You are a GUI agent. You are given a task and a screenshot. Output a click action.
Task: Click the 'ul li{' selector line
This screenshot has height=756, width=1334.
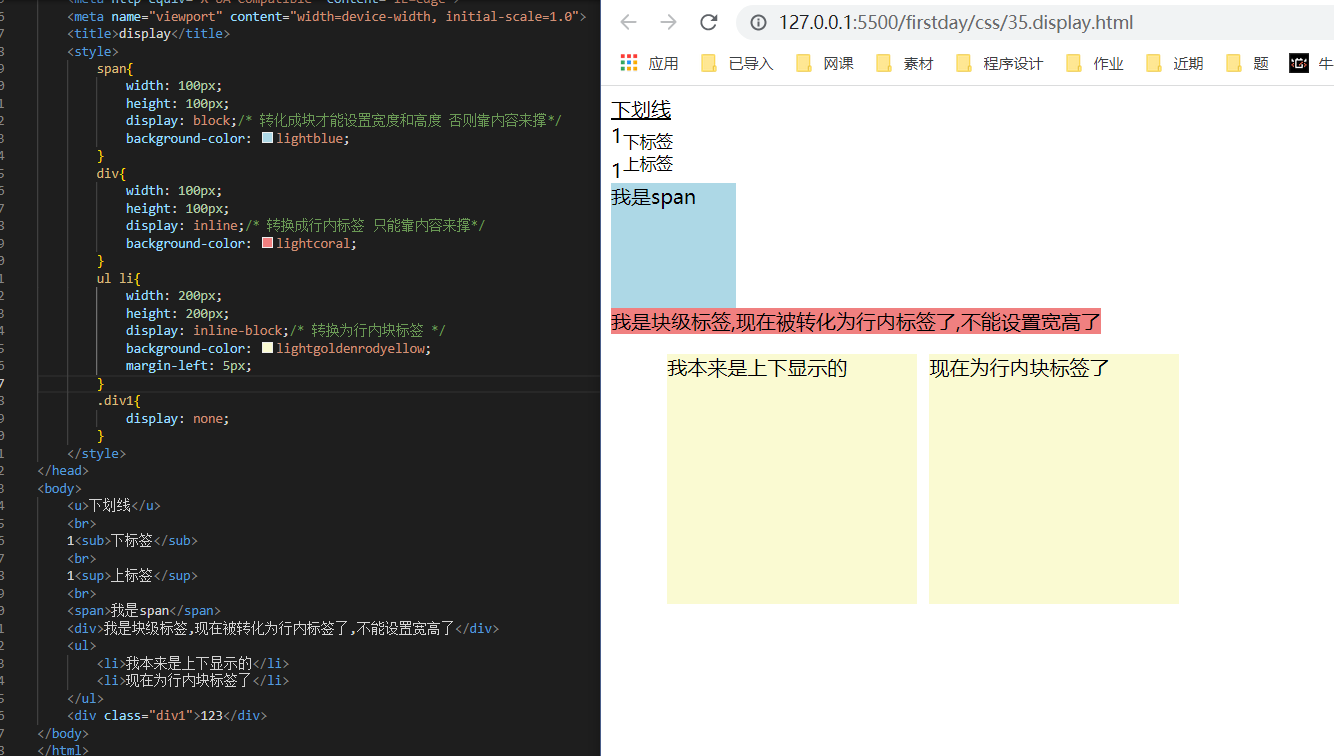(x=119, y=278)
